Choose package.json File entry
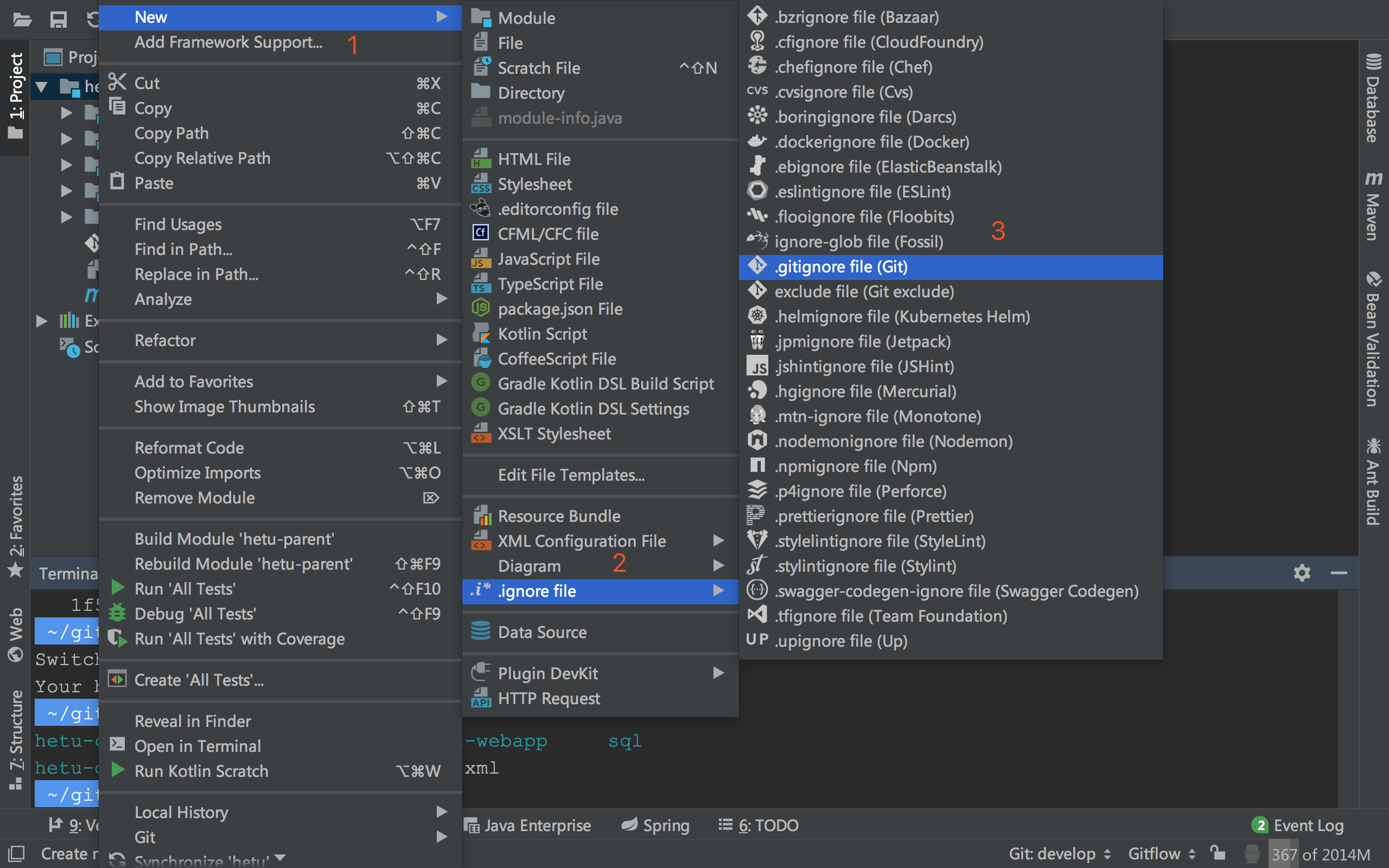 [600, 309]
